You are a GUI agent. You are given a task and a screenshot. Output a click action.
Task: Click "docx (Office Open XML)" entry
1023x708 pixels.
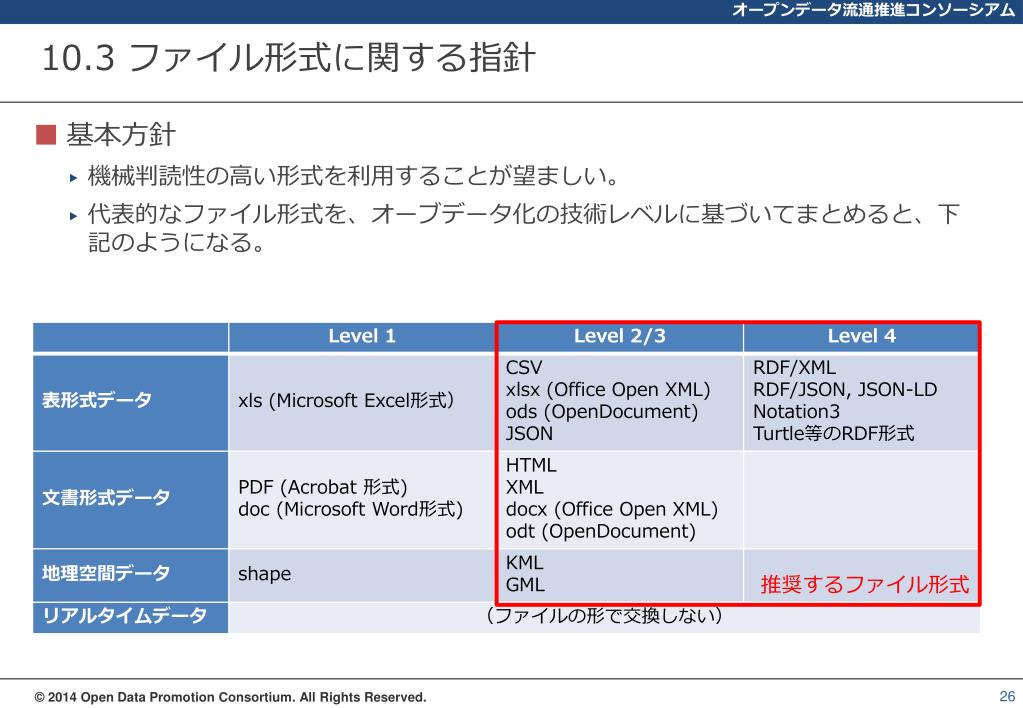pyautogui.click(x=611, y=510)
